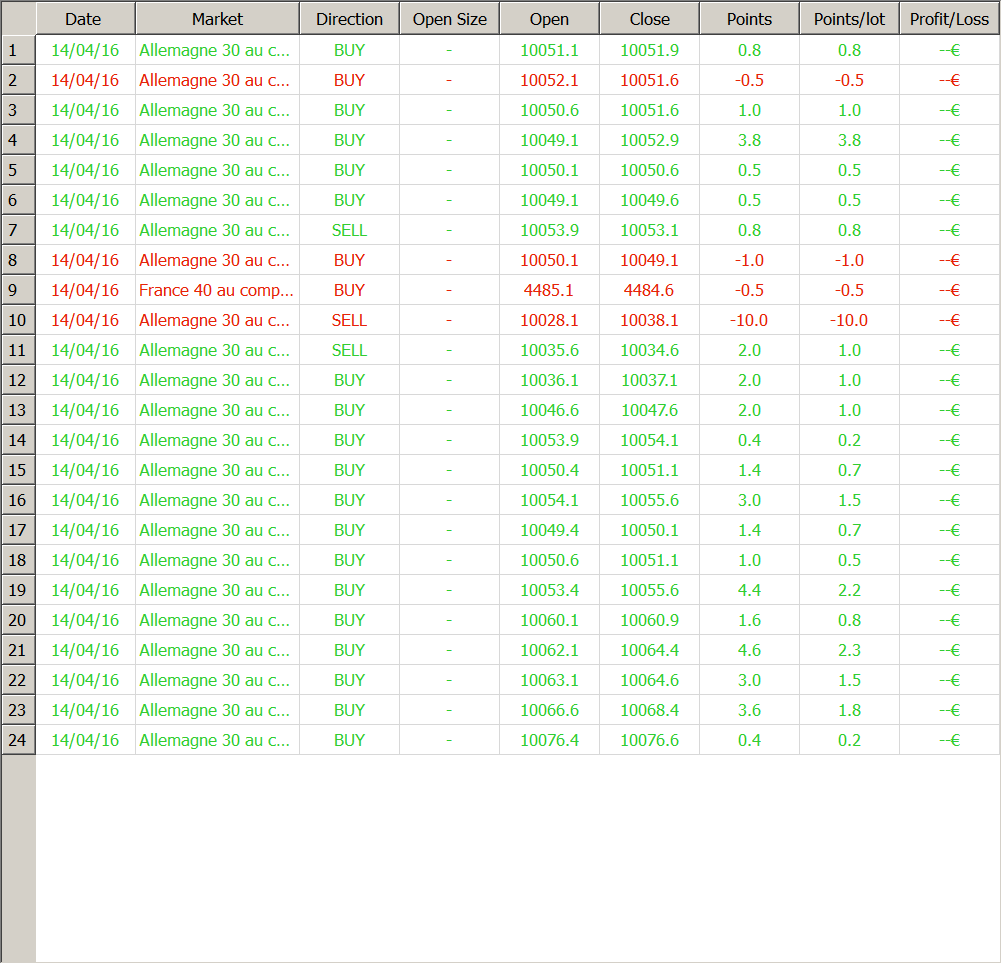The image size is (1002, 964).
Task: Click close price 10052.9
Action: [x=649, y=140]
